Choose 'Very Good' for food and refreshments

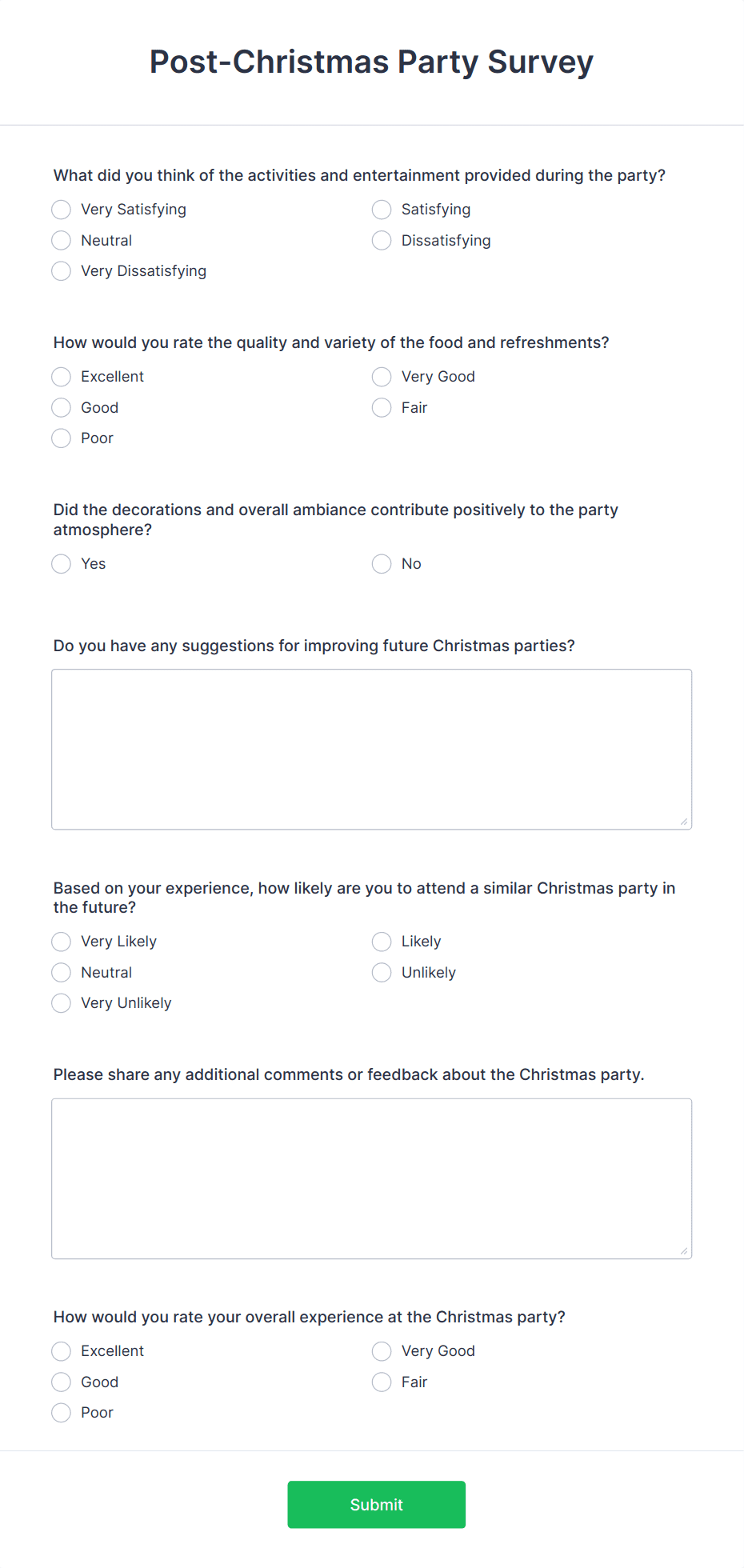point(382,377)
